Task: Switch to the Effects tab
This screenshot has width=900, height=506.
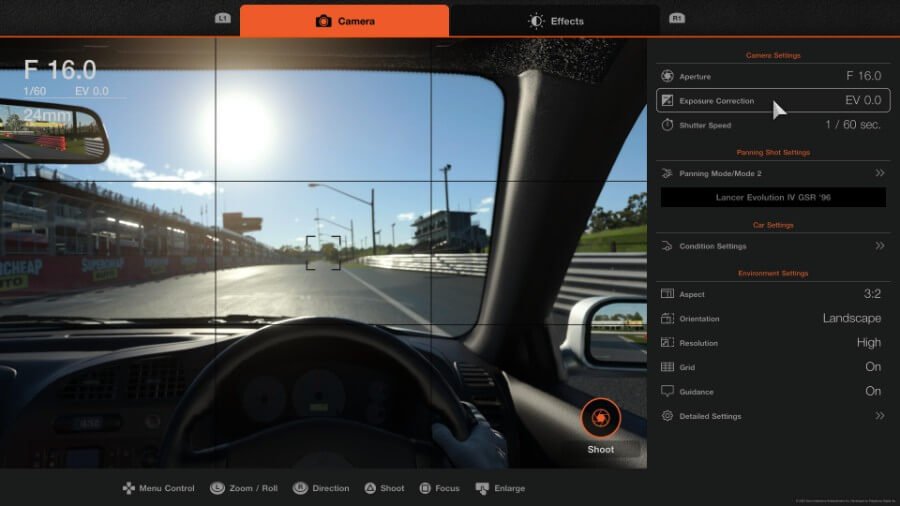Action: point(555,21)
